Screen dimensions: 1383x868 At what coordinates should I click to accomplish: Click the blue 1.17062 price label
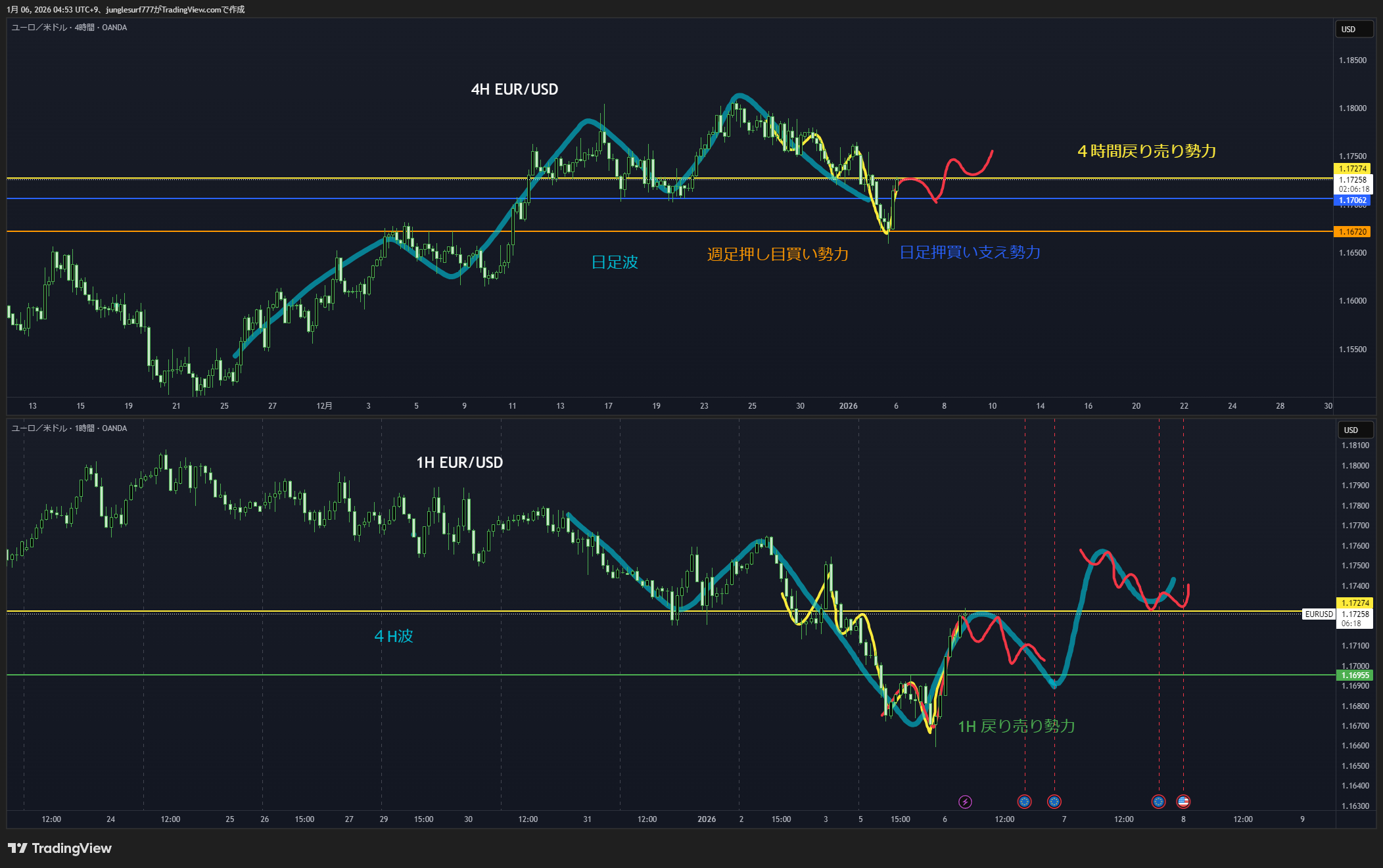pyautogui.click(x=1353, y=200)
